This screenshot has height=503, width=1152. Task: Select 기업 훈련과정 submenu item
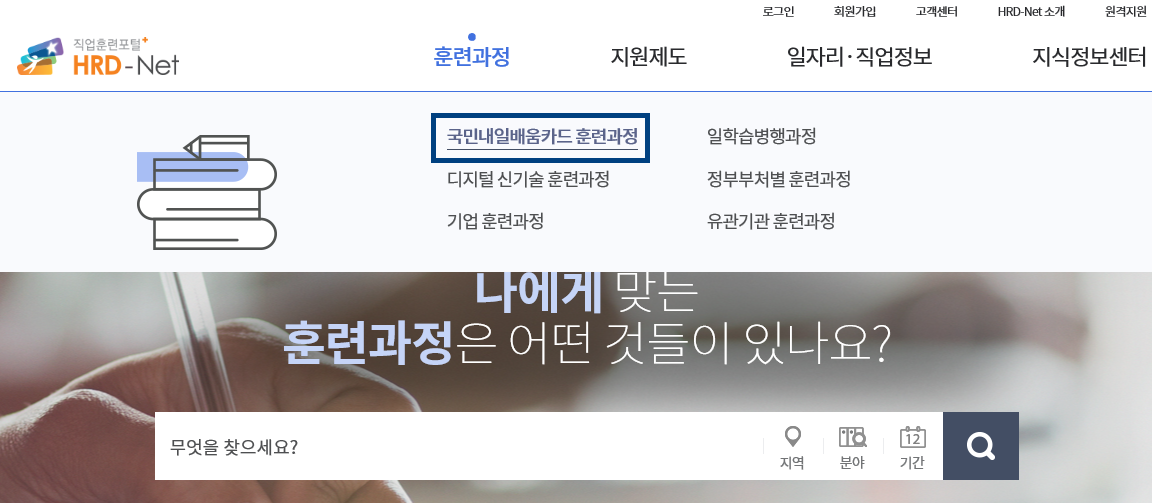tap(495, 221)
